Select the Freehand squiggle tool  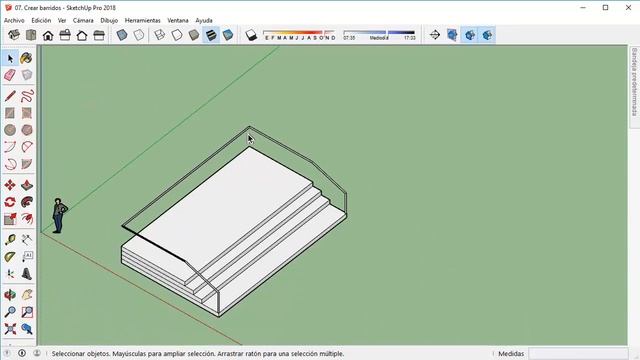coord(27,96)
